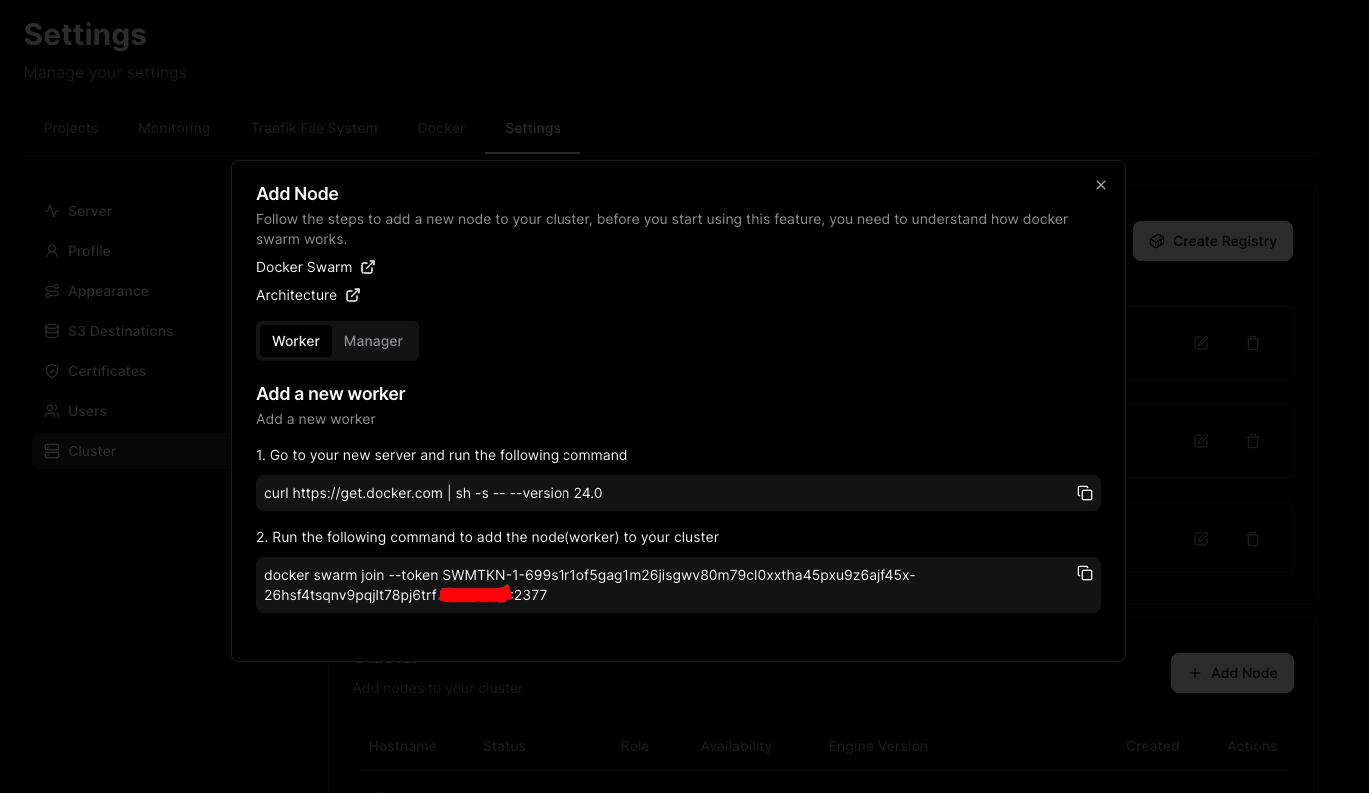The width and height of the screenshot is (1369, 793).
Task: Click the Add a new worker heading
Action: pos(330,394)
